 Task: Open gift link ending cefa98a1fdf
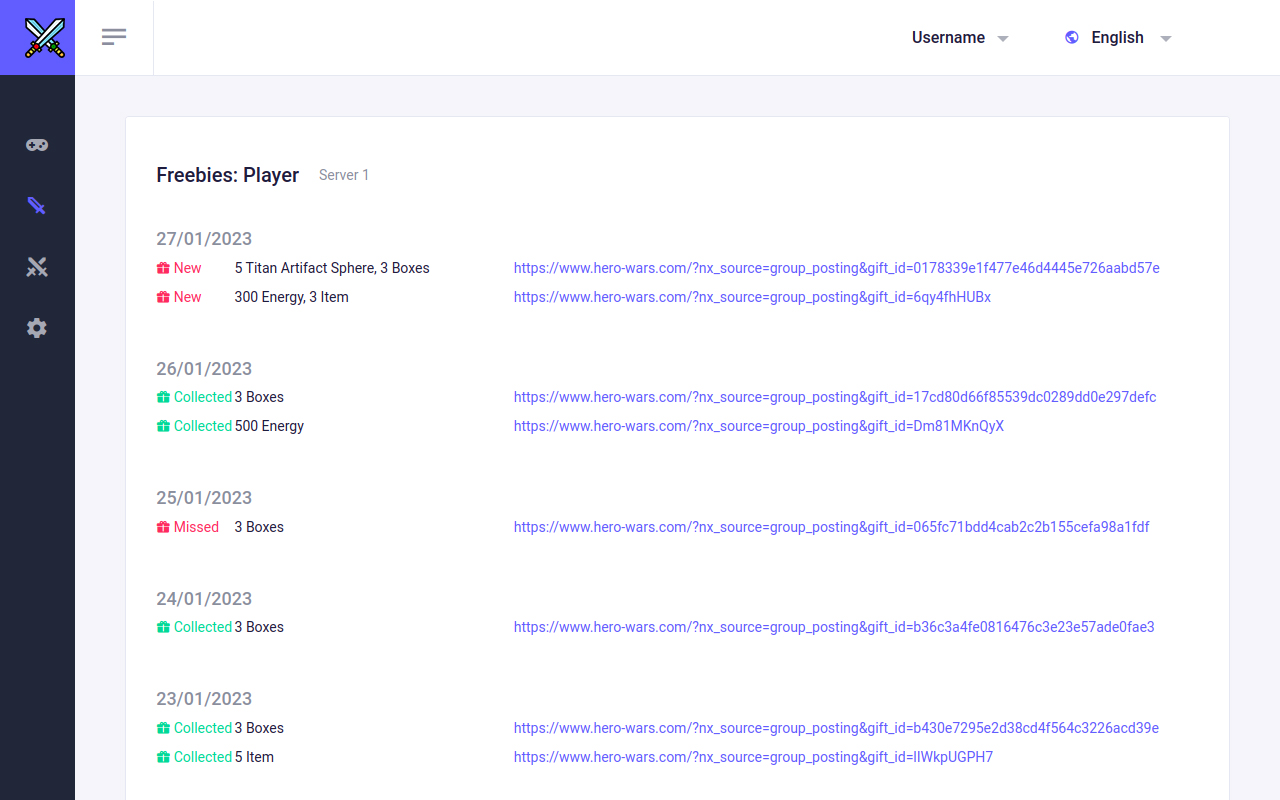pyautogui.click(x=832, y=527)
